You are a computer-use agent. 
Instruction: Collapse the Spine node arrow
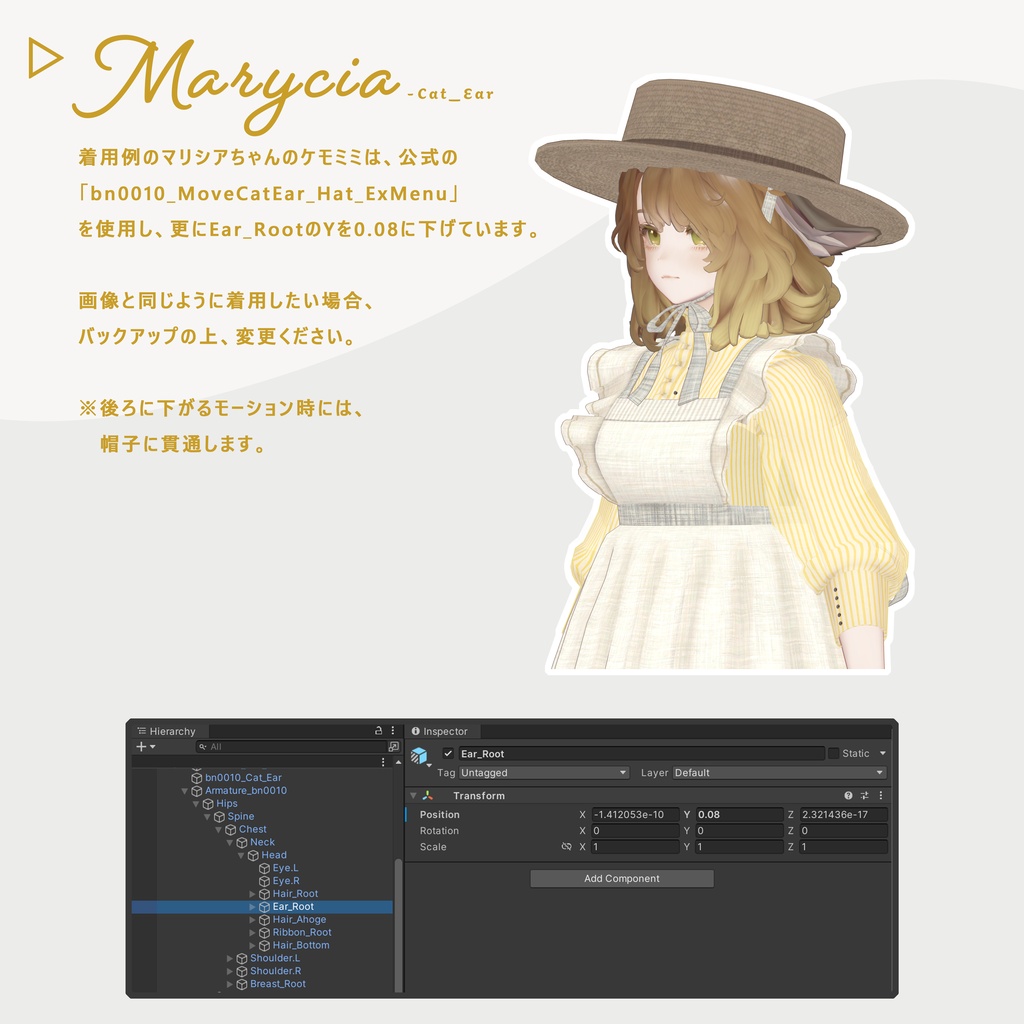207,817
